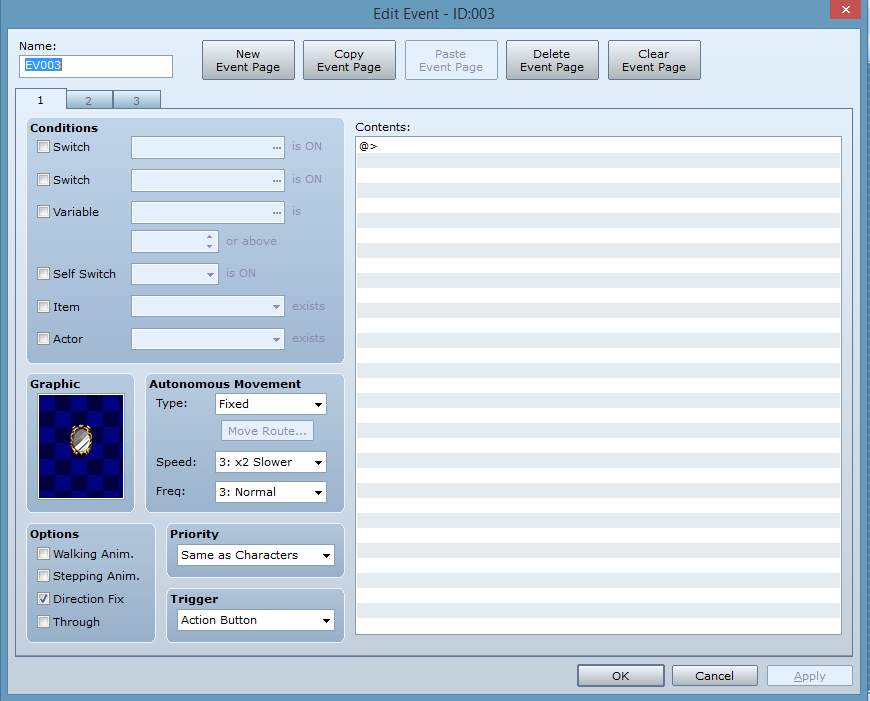The width and height of the screenshot is (870, 701).
Task: Switch to event page tab 3
Action: 136,100
